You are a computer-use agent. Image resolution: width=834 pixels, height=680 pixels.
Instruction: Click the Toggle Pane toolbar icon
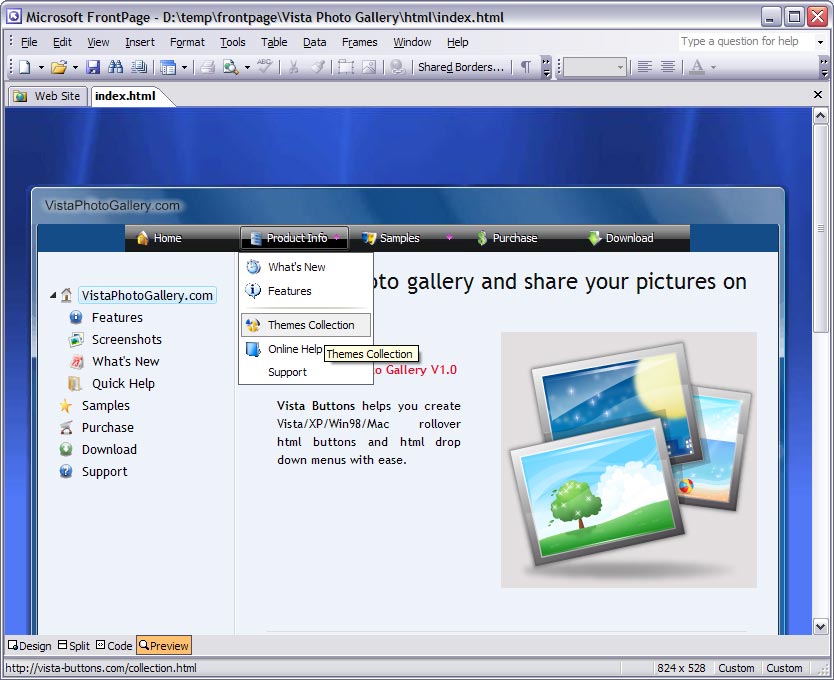[168, 67]
